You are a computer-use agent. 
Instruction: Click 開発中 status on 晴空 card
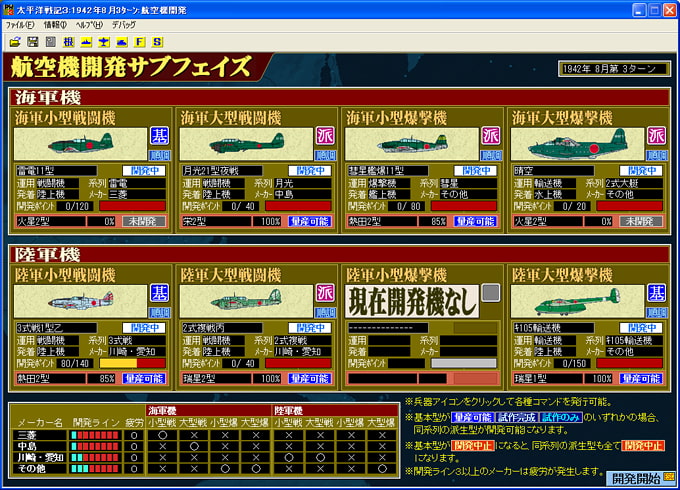[x=641, y=171]
